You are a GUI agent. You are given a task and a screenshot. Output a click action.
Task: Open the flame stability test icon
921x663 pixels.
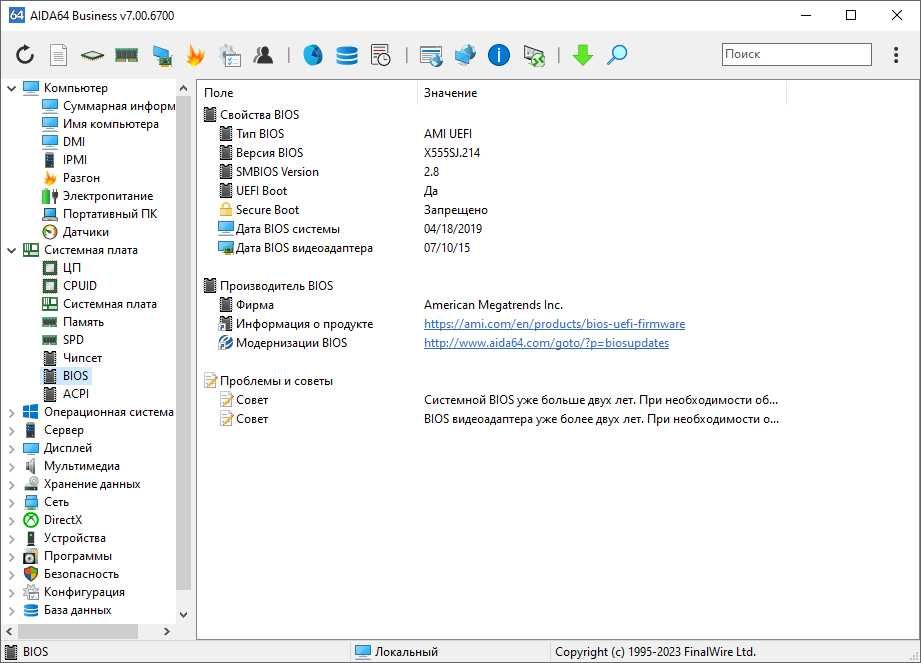click(195, 55)
